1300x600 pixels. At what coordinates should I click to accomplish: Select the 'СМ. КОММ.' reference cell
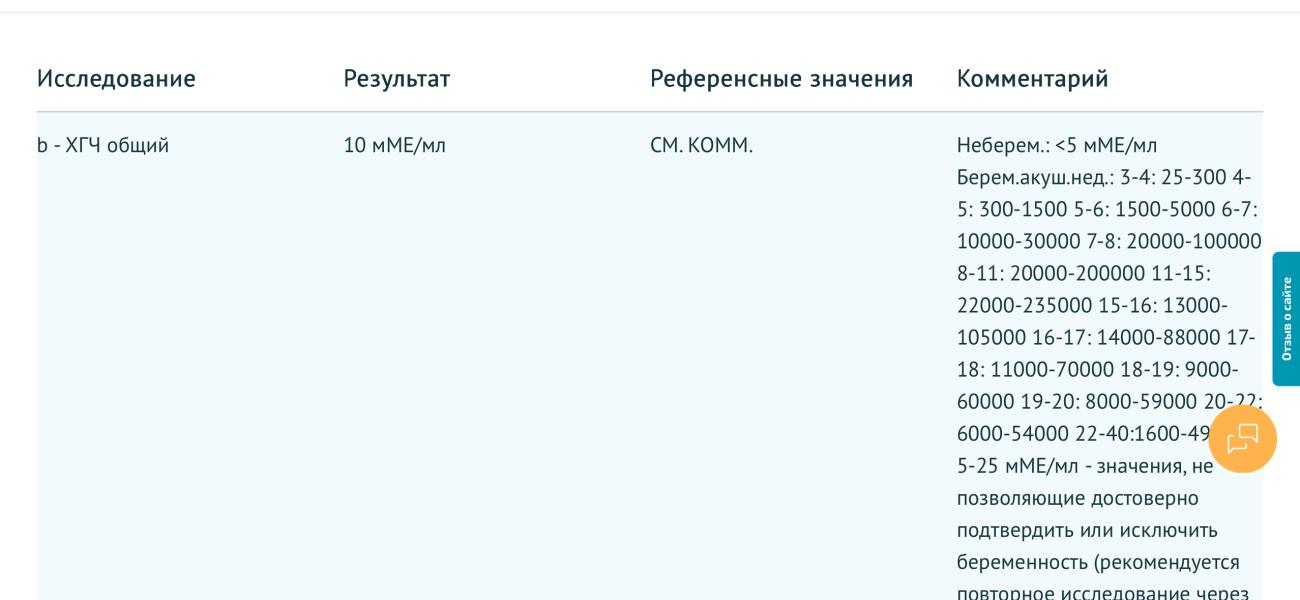click(701, 146)
